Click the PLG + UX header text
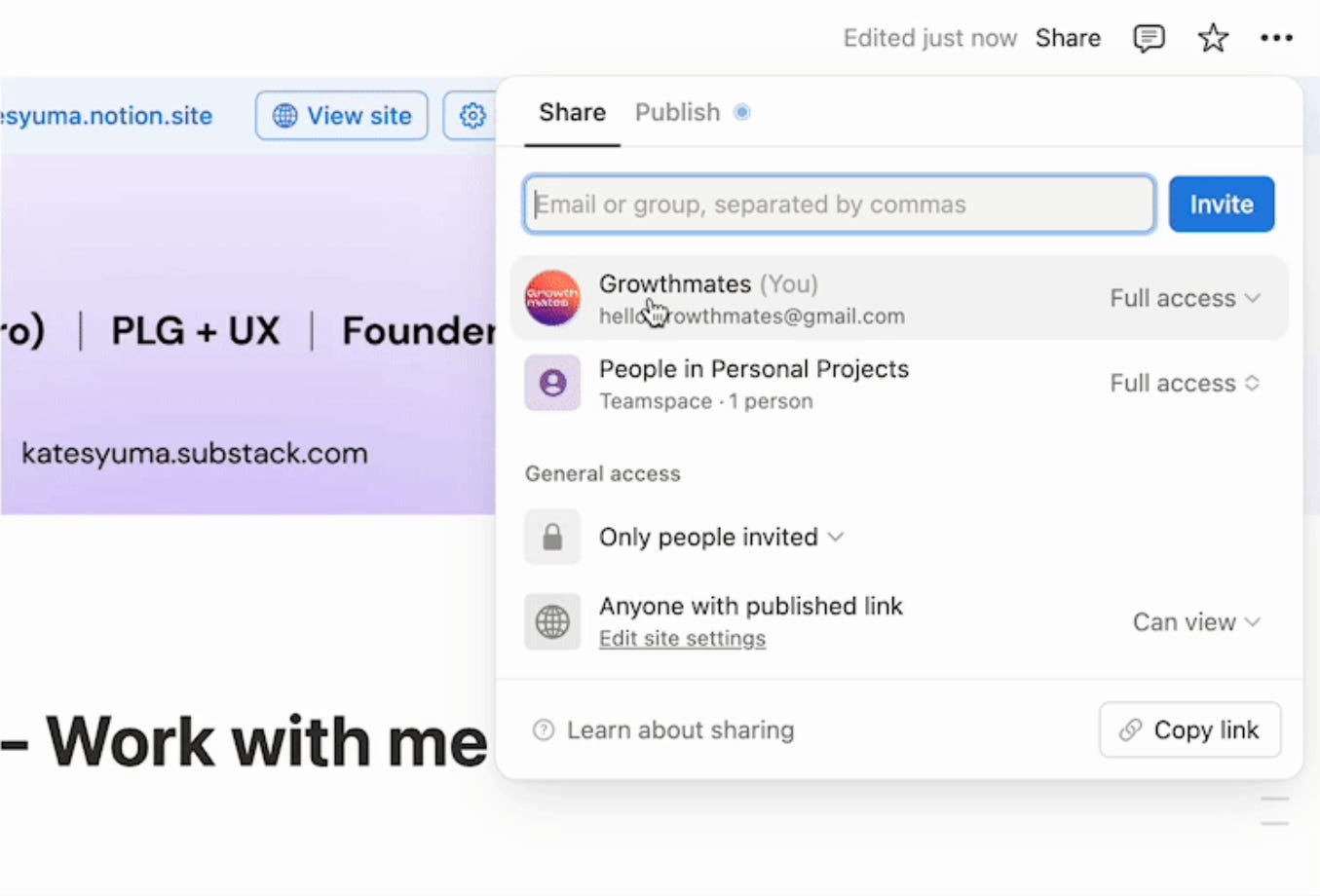The image size is (1320, 896). point(195,330)
